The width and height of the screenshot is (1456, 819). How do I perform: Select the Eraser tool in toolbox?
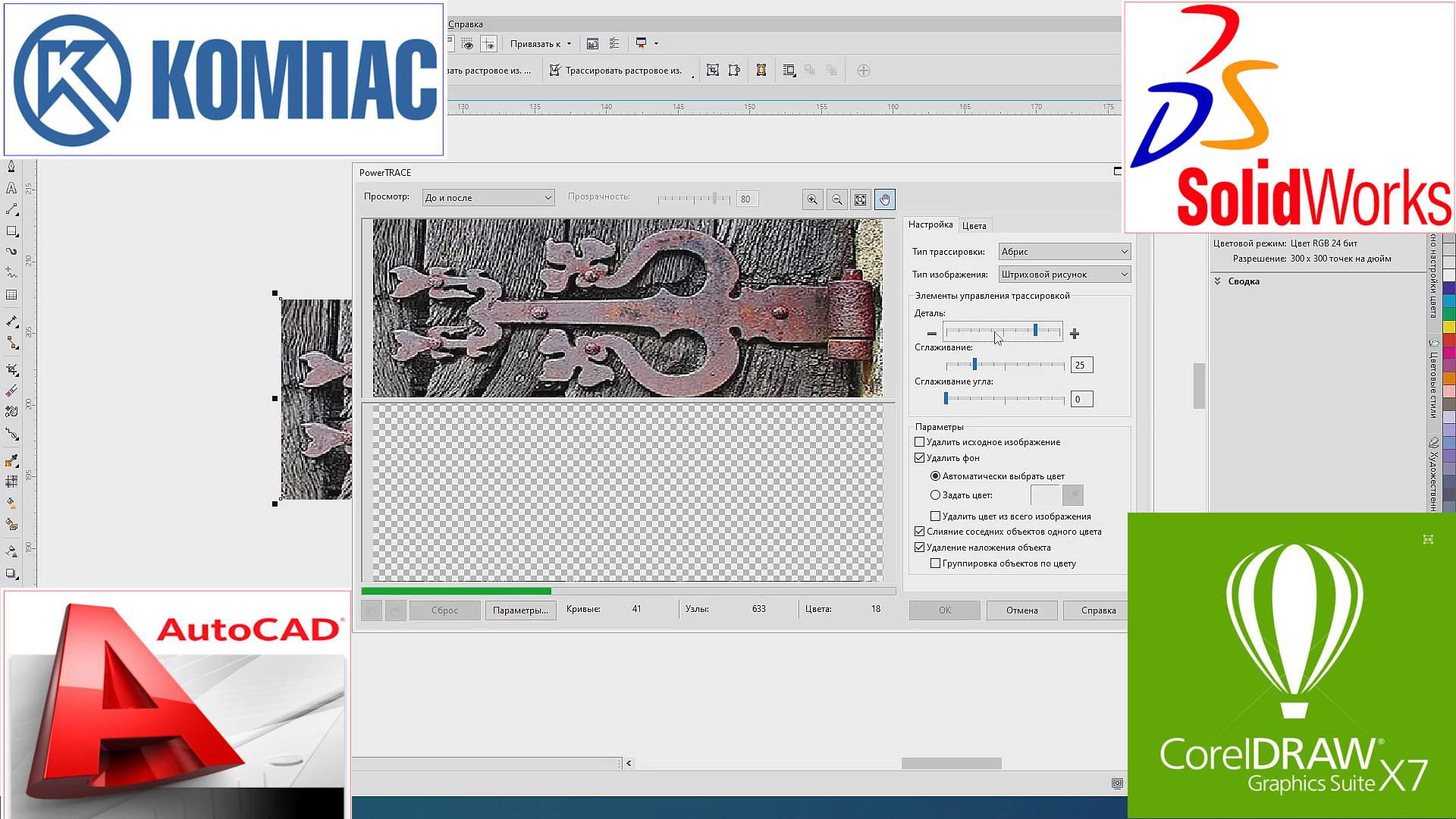point(11,391)
